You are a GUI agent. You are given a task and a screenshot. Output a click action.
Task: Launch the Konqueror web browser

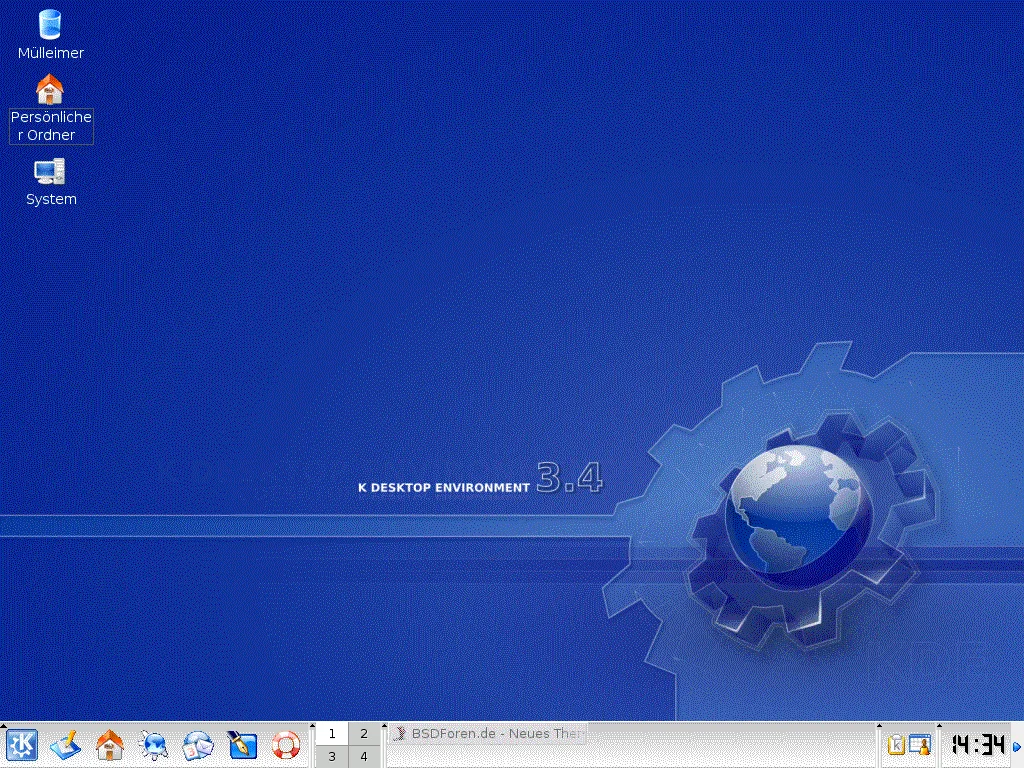154,745
